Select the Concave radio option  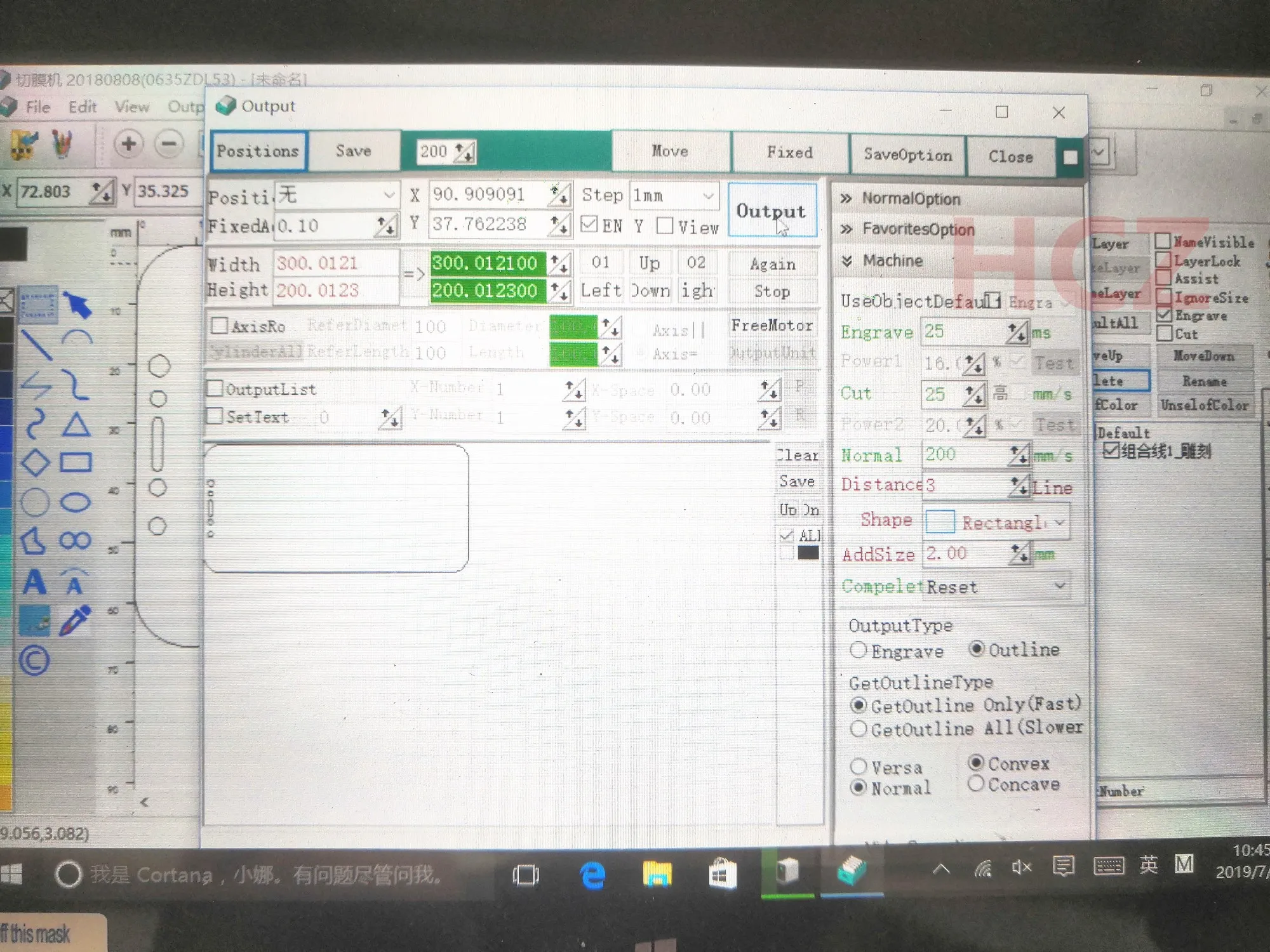976,784
